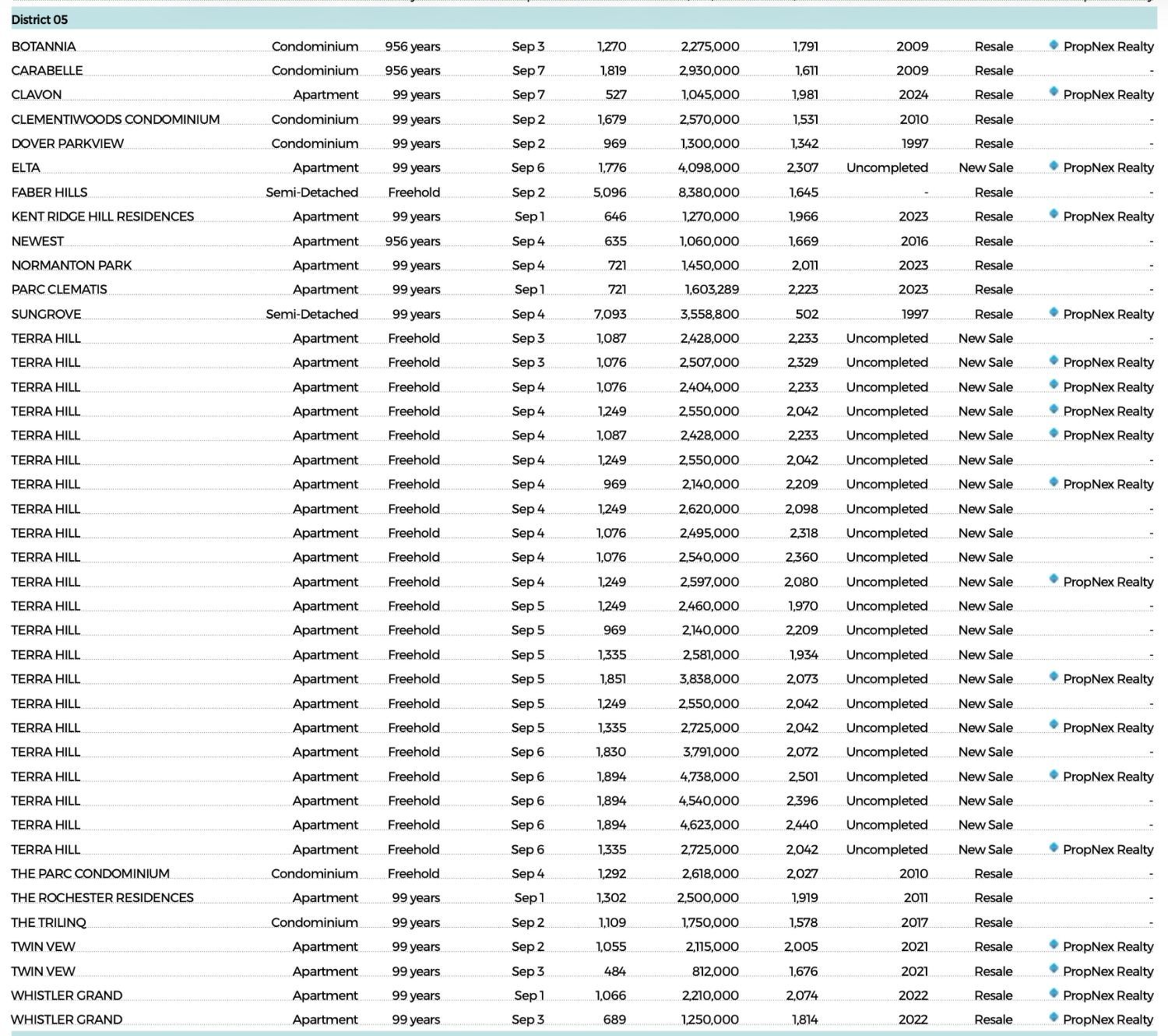Click diamond icon in Terra Hill 4,738,000 row
Viewport: 1168px width, 1036px height.
click(x=1054, y=775)
